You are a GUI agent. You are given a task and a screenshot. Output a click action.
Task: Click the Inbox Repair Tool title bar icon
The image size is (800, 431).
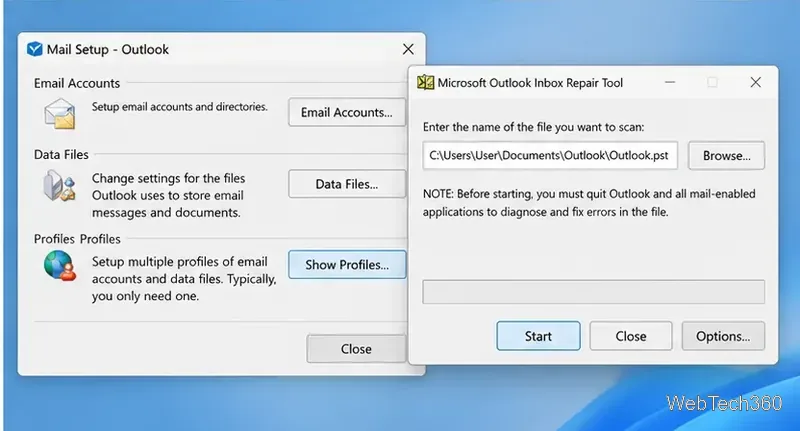426,83
